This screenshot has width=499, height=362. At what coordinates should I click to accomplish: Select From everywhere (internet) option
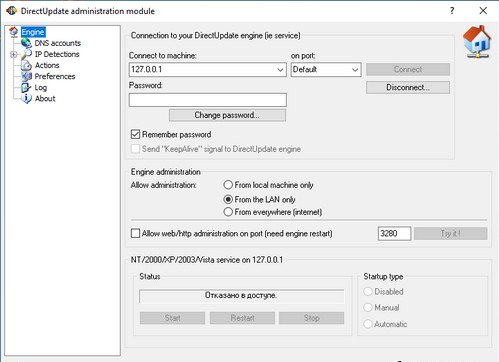228,212
